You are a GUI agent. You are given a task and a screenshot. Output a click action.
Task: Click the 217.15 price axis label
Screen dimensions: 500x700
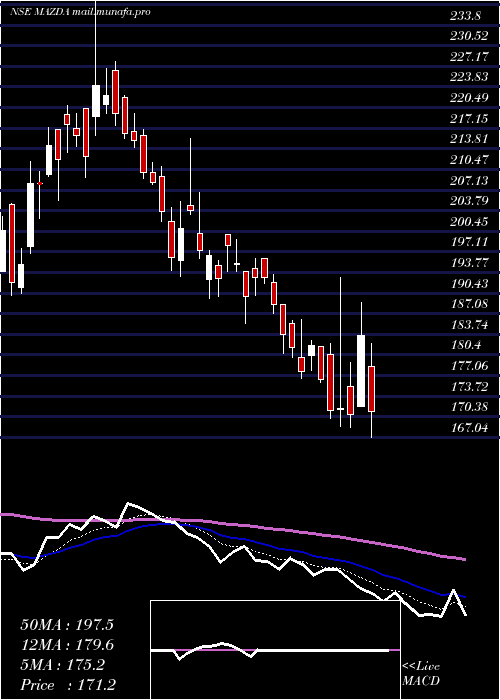tap(469, 118)
